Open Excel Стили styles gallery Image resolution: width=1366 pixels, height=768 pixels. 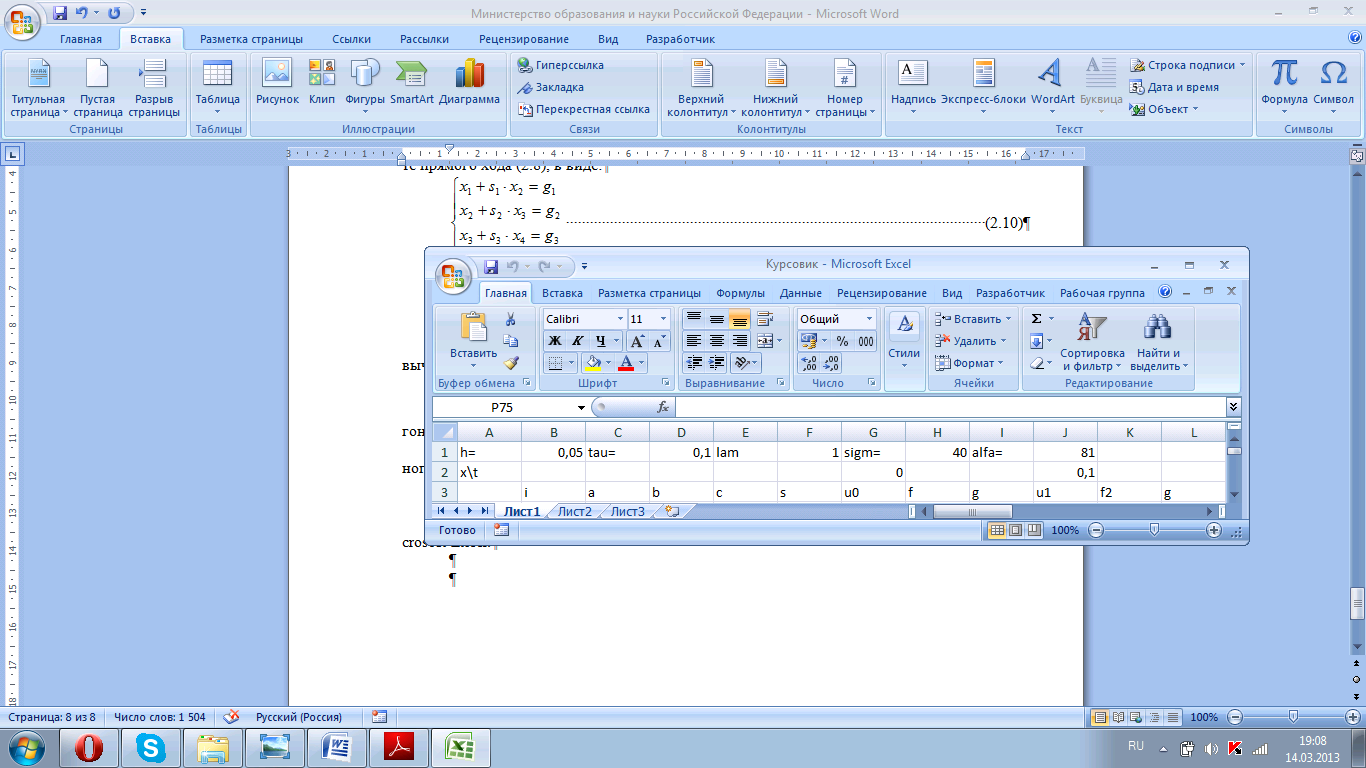click(x=904, y=341)
